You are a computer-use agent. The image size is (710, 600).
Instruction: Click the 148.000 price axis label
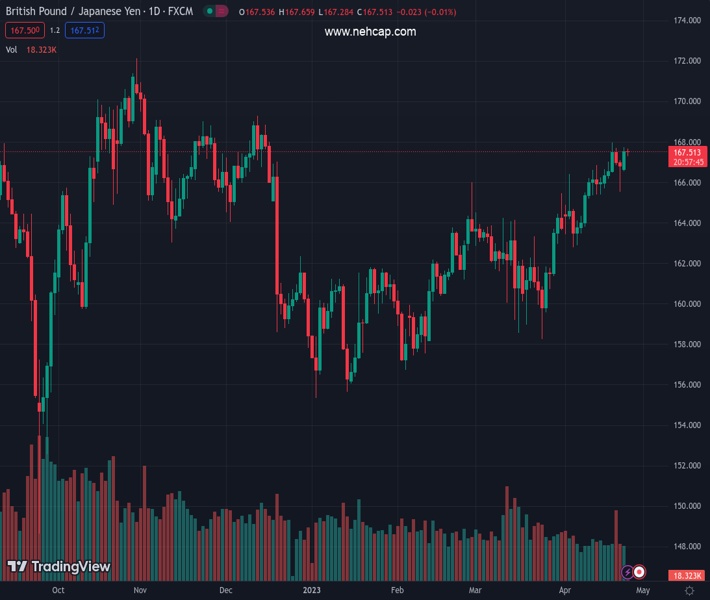687,546
